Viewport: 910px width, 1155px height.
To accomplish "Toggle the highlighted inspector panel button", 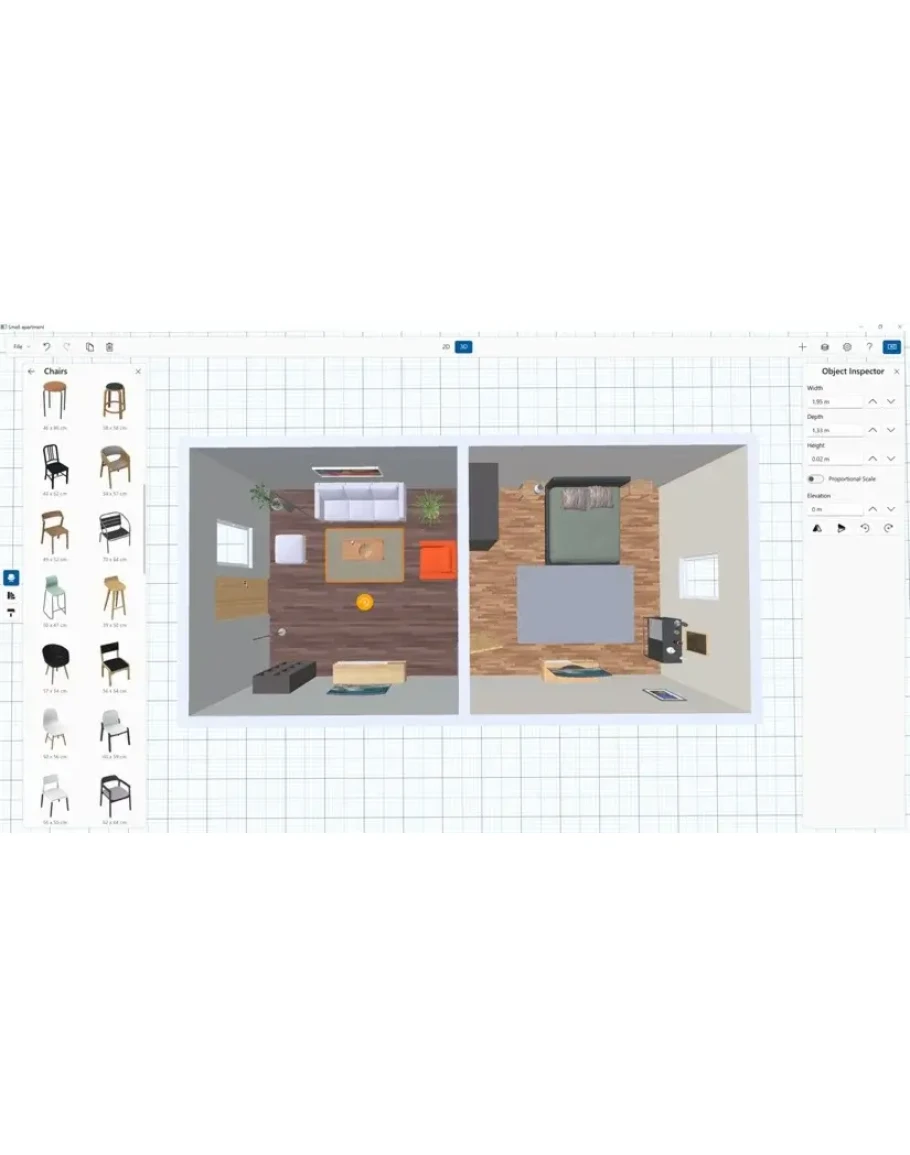I will click(892, 347).
